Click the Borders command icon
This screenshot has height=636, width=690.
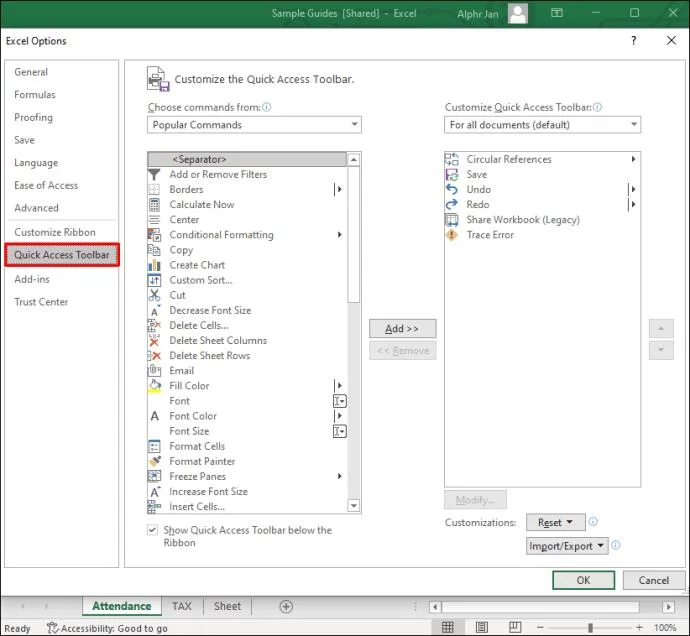click(154, 190)
